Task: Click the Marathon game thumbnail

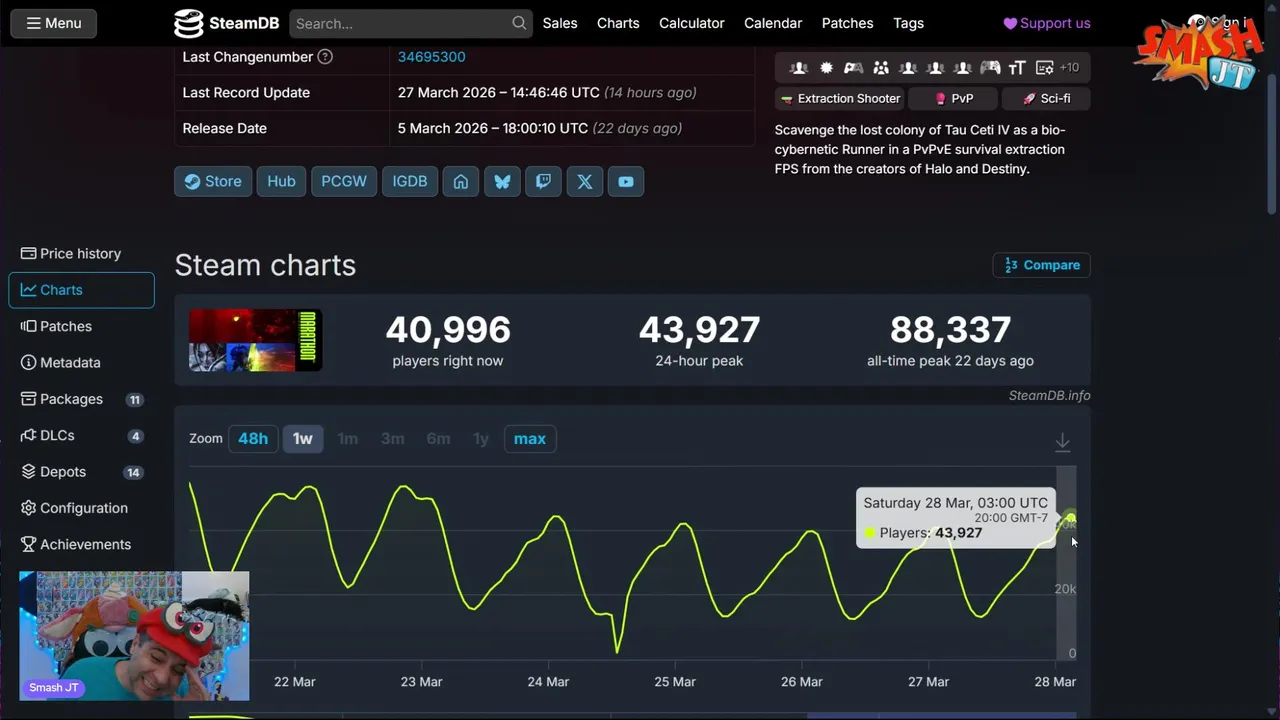Action: tap(256, 340)
